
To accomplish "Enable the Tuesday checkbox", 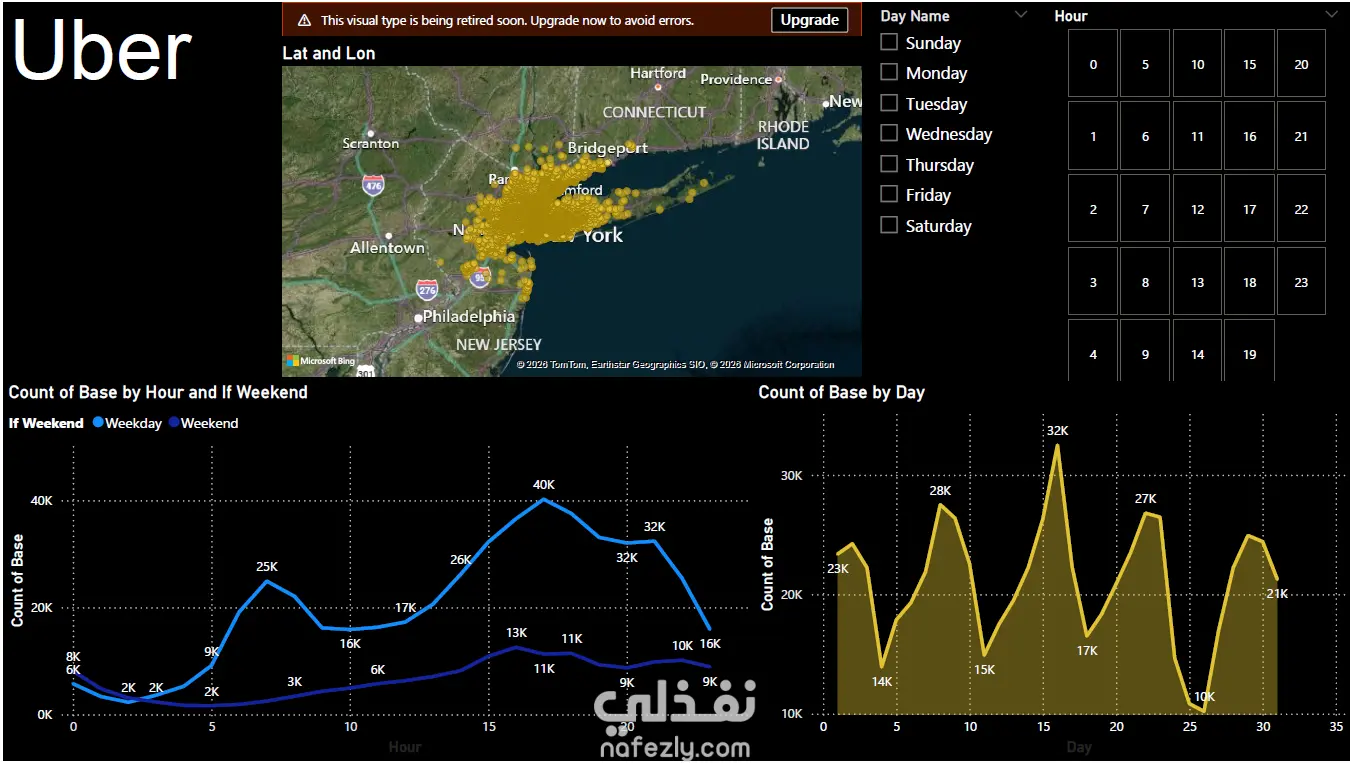I will (x=889, y=103).
